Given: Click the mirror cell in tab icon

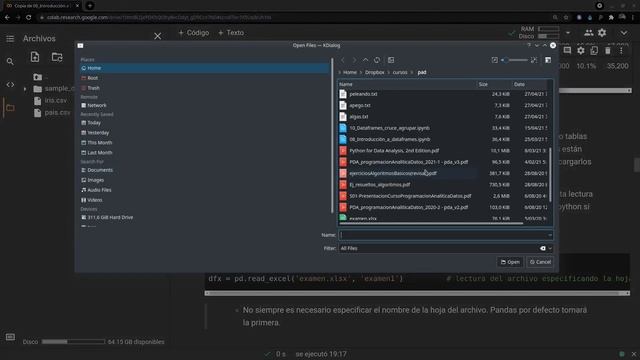Looking at the screenshot, I should [x=594, y=50].
